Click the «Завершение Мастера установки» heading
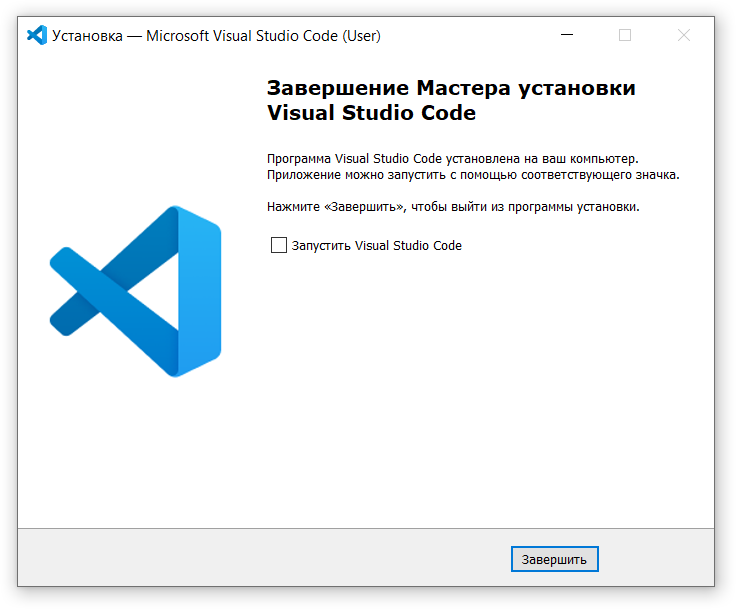Viewport: 736px width, 609px height. tap(451, 88)
